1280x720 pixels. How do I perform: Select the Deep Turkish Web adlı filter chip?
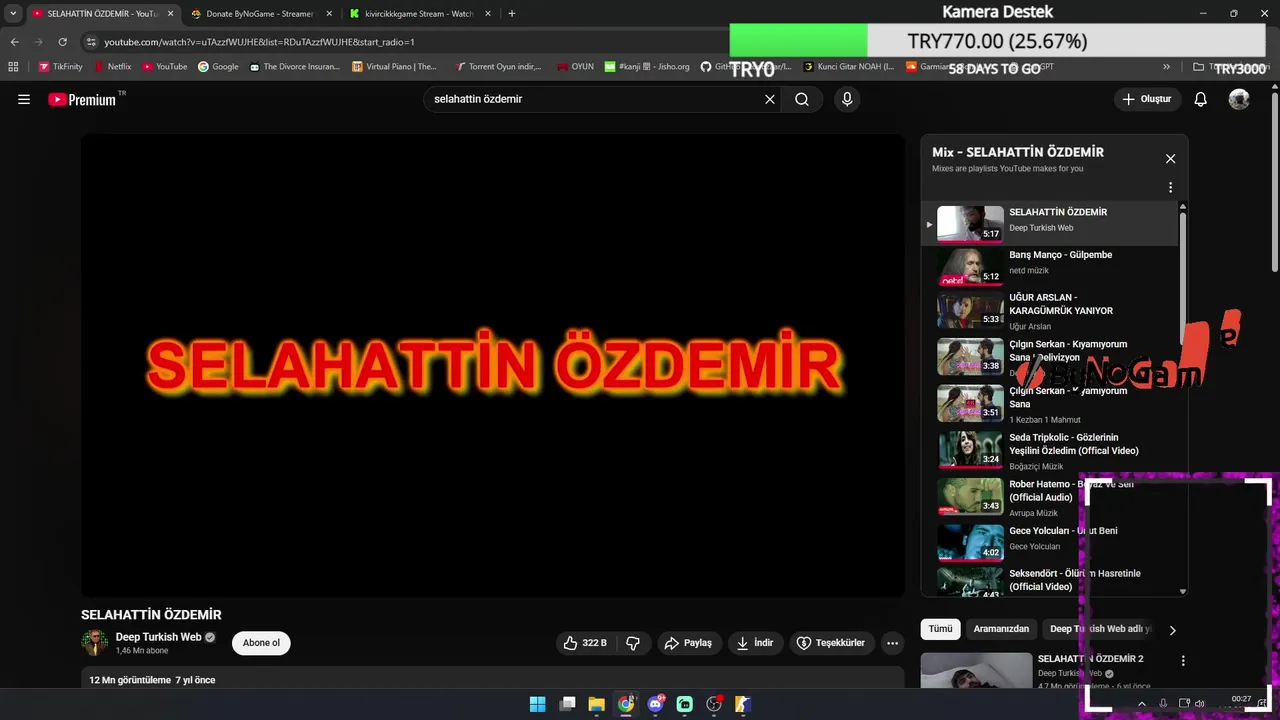1101,629
